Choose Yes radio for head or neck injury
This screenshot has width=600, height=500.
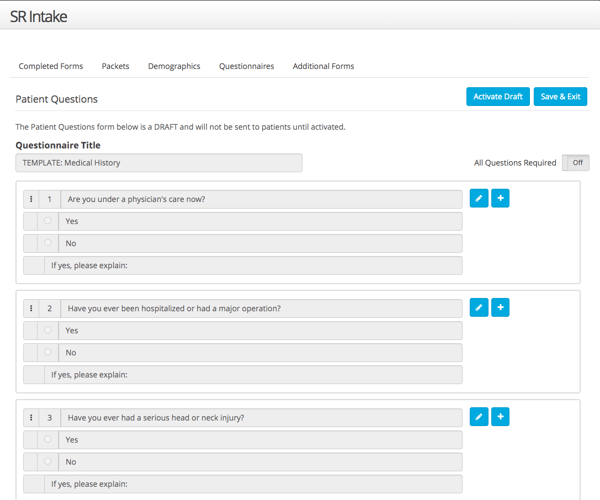pos(47,440)
